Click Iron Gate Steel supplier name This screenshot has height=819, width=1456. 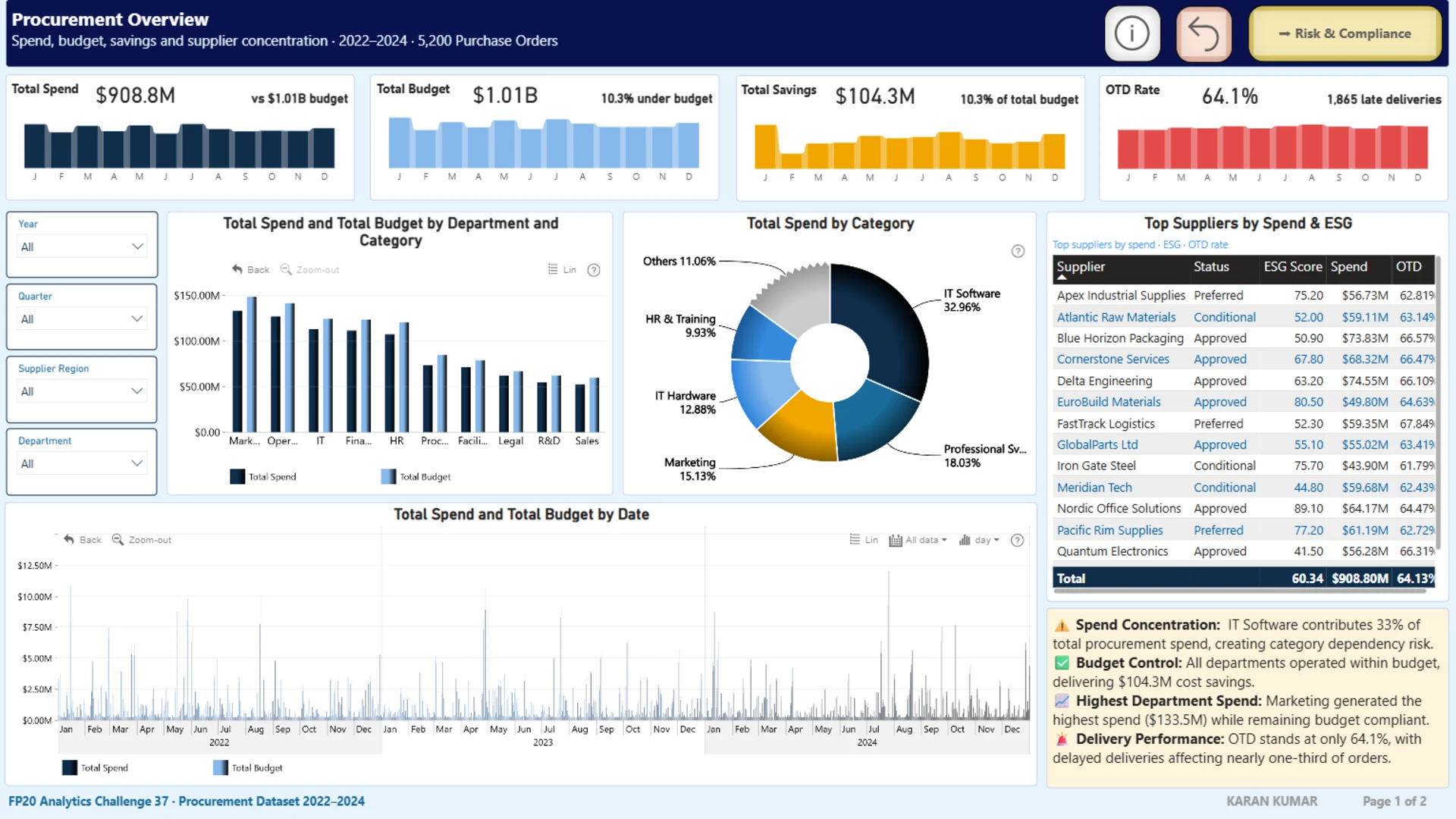(1096, 466)
